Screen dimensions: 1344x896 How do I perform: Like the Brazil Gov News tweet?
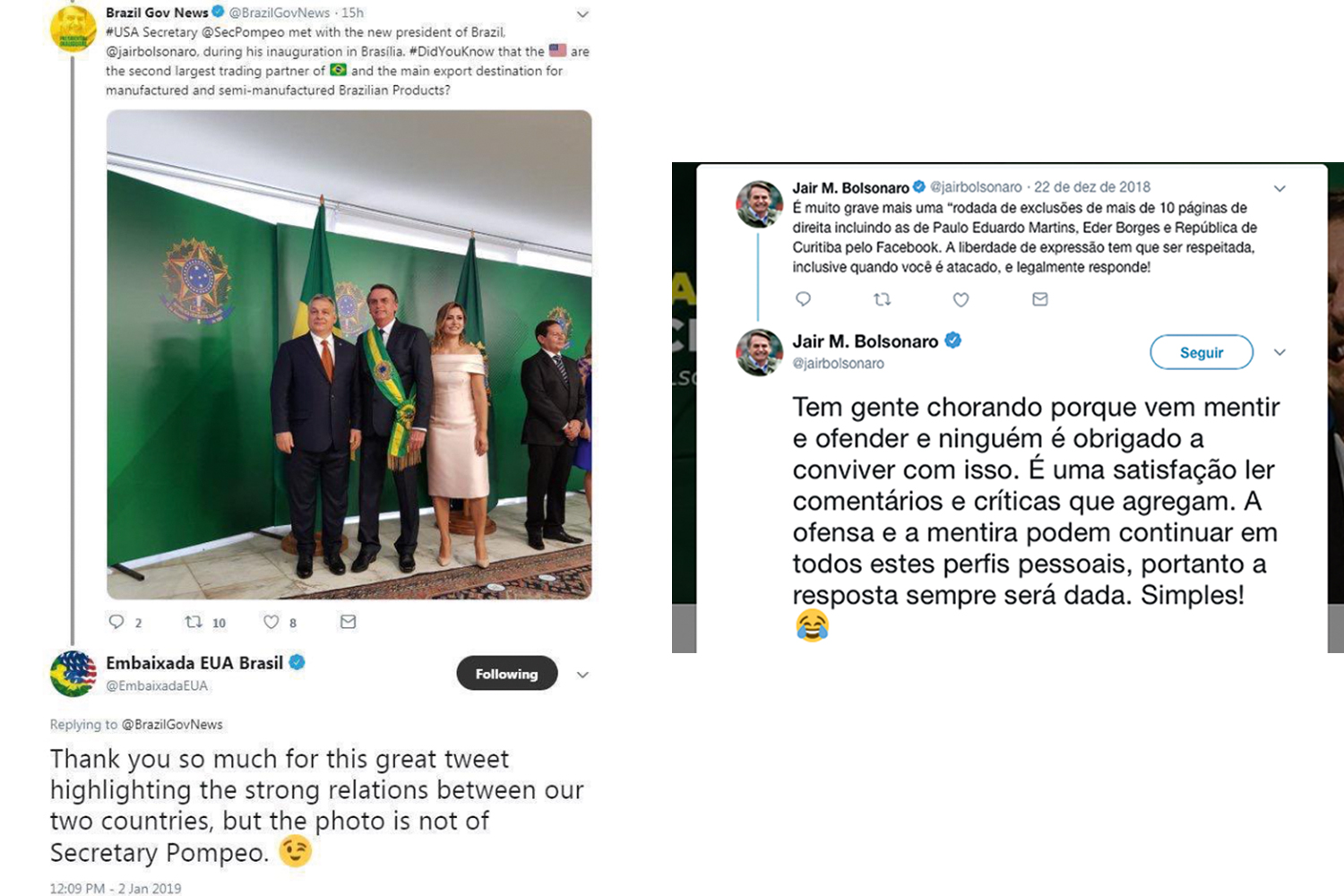coord(271,622)
